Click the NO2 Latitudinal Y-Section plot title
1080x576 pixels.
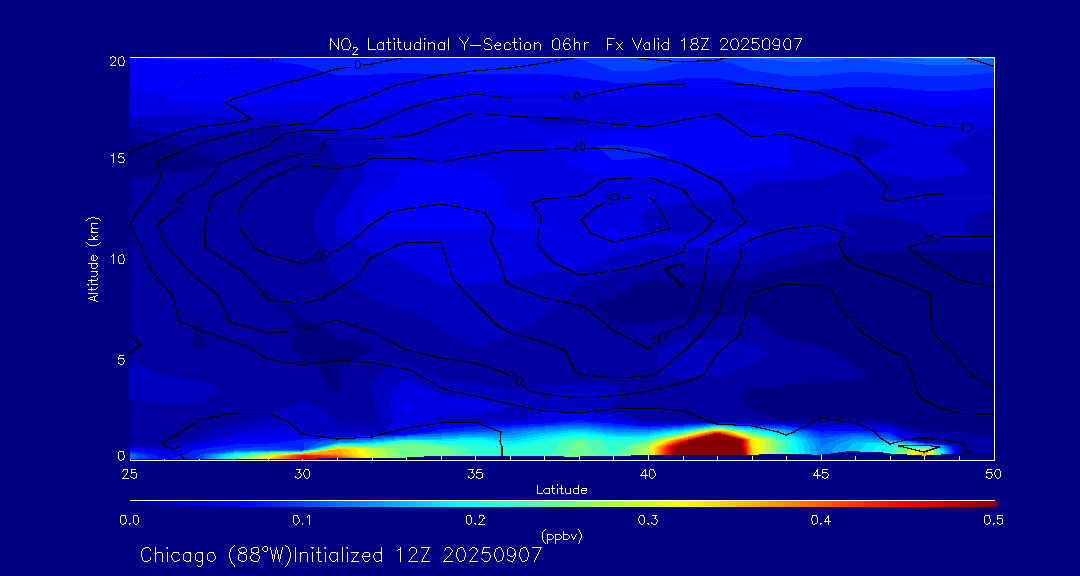click(565, 44)
